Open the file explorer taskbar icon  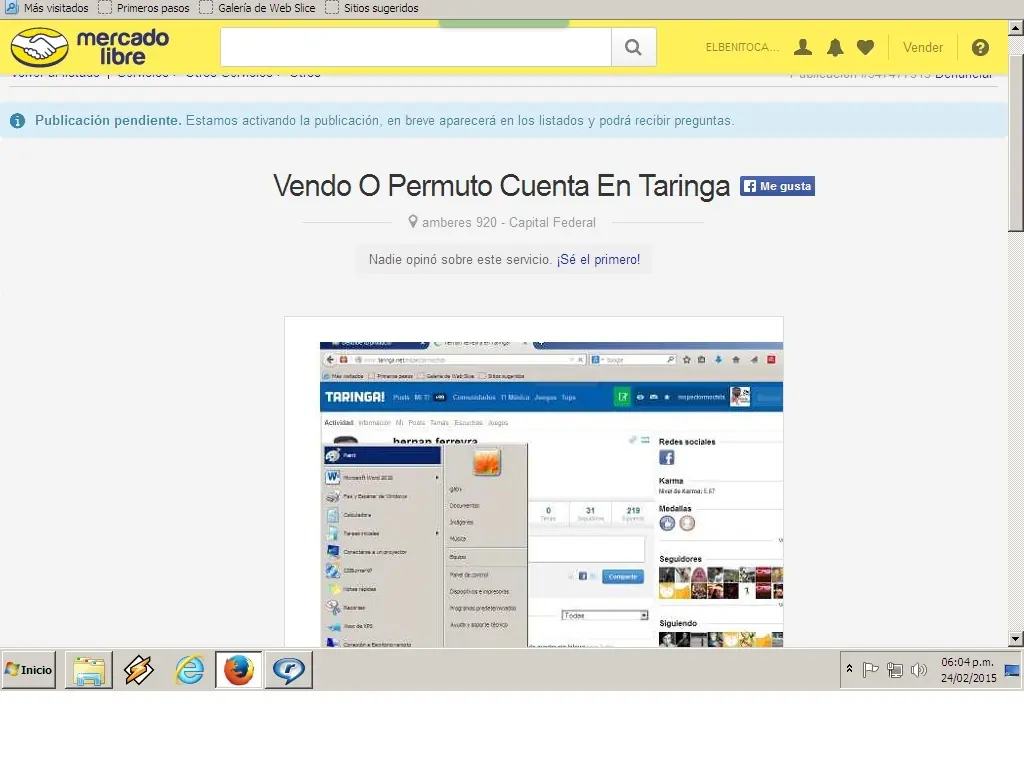(89, 669)
